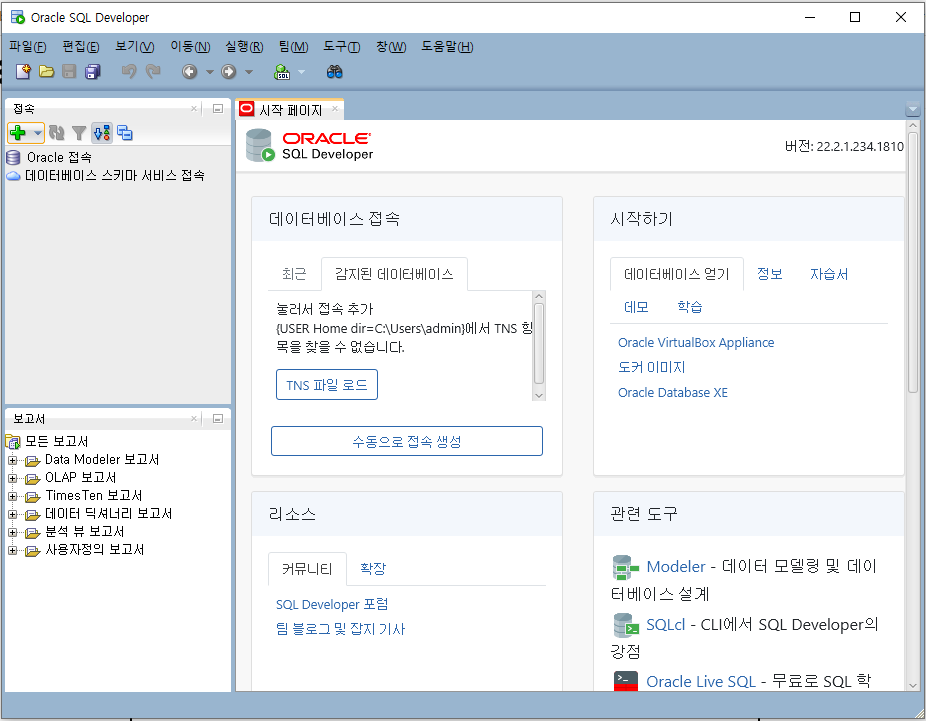Switch to the 정보 tab
The height and width of the screenshot is (721, 926).
pyautogui.click(x=770, y=274)
